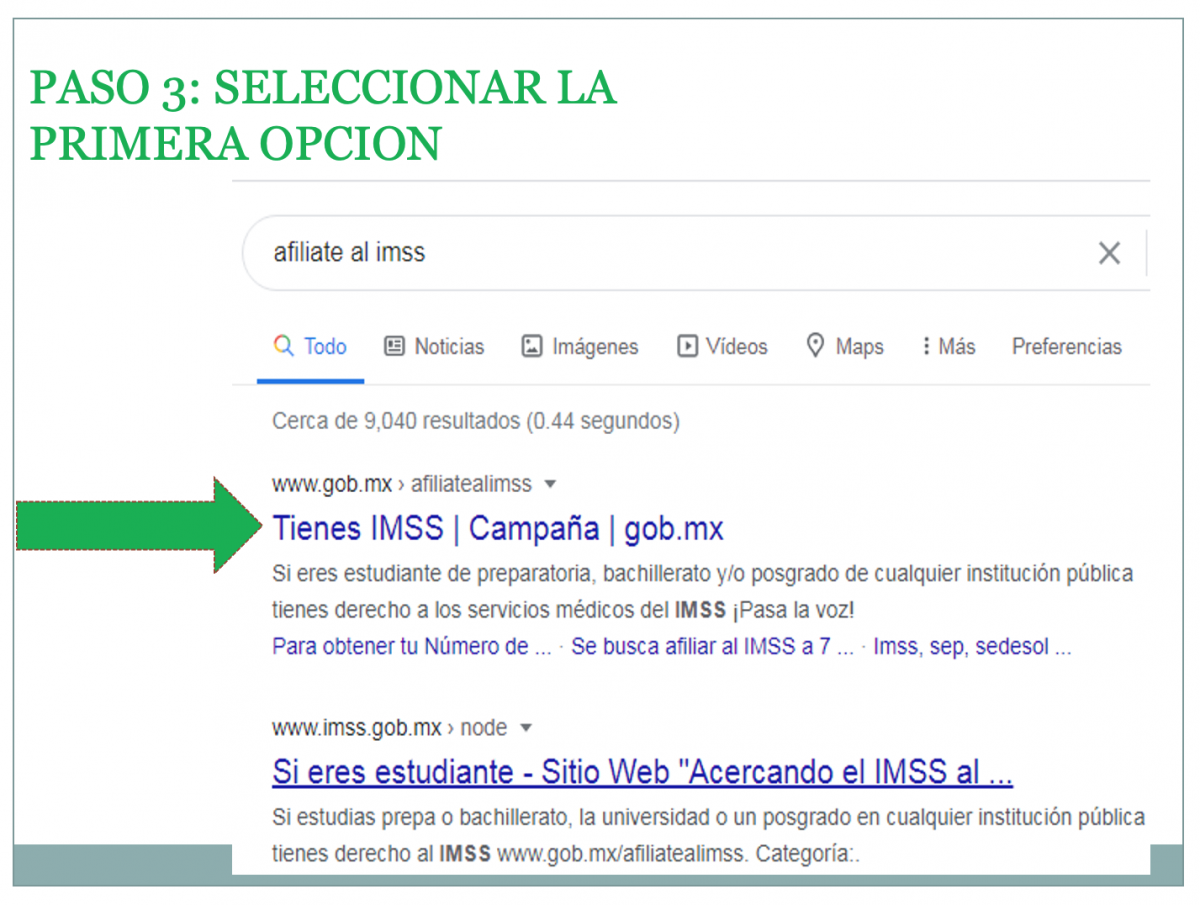Follow the "Imss, sep, sedesol ..." sitelink

click(971, 647)
